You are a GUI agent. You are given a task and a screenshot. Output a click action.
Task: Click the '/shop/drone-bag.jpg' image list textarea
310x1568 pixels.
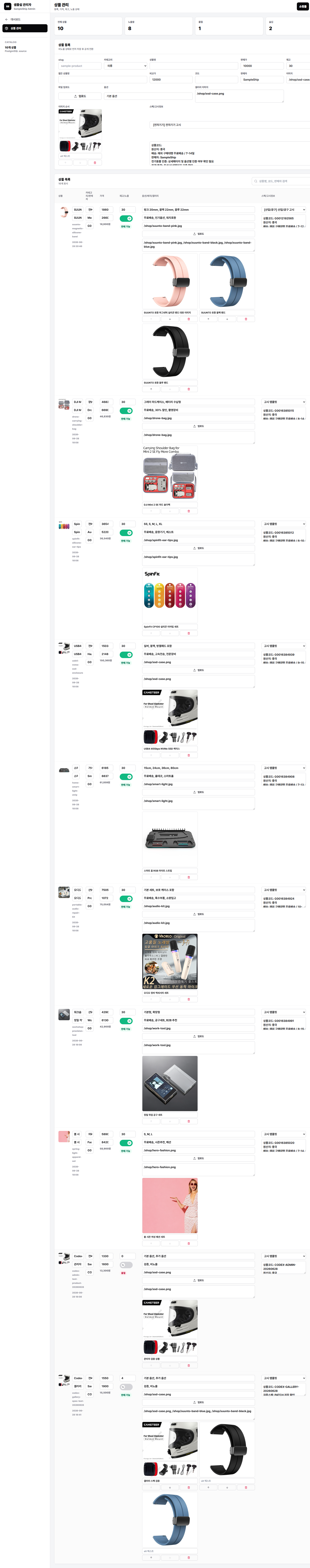pos(199,438)
